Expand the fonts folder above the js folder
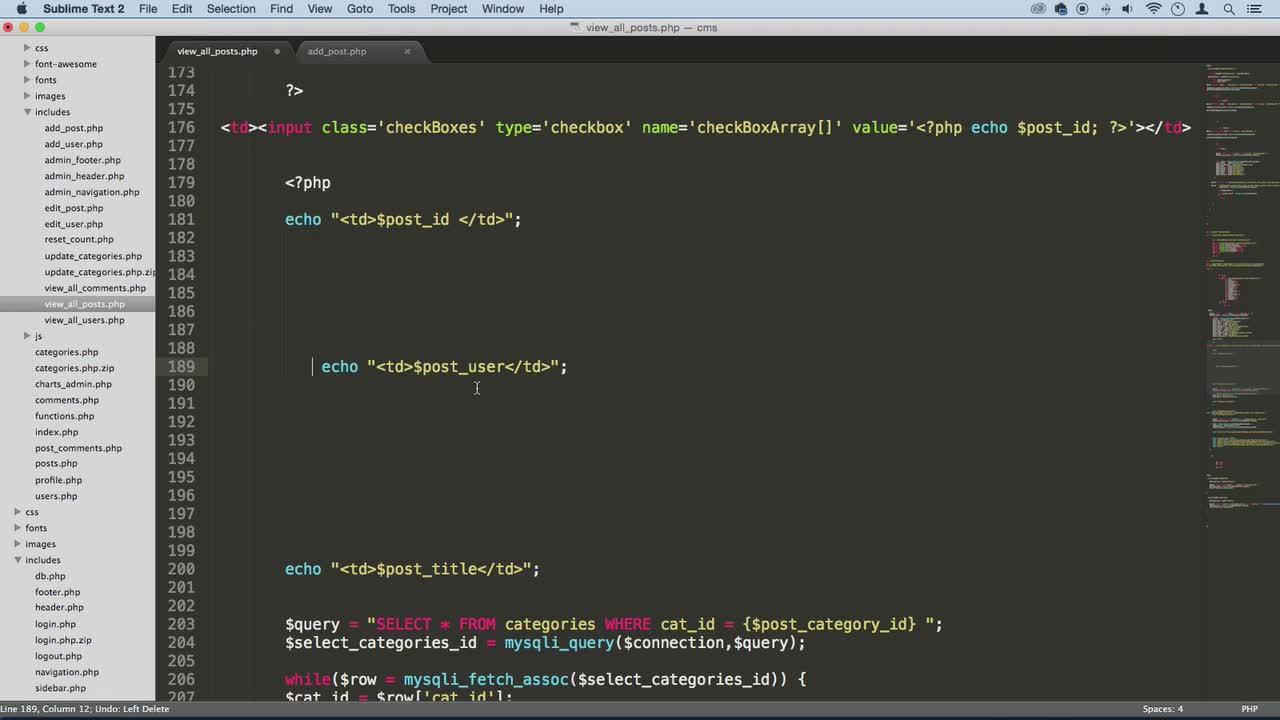The height and width of the screenshot is (720, 1280). coord(28,80)
